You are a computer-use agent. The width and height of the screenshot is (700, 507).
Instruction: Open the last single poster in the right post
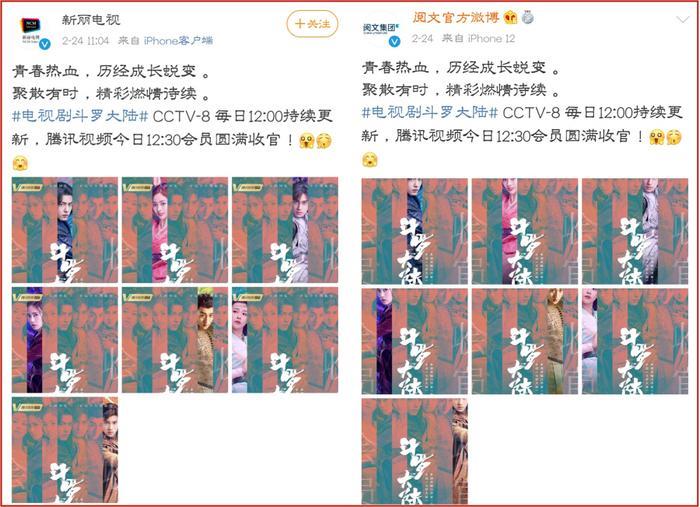coord(415,451)
